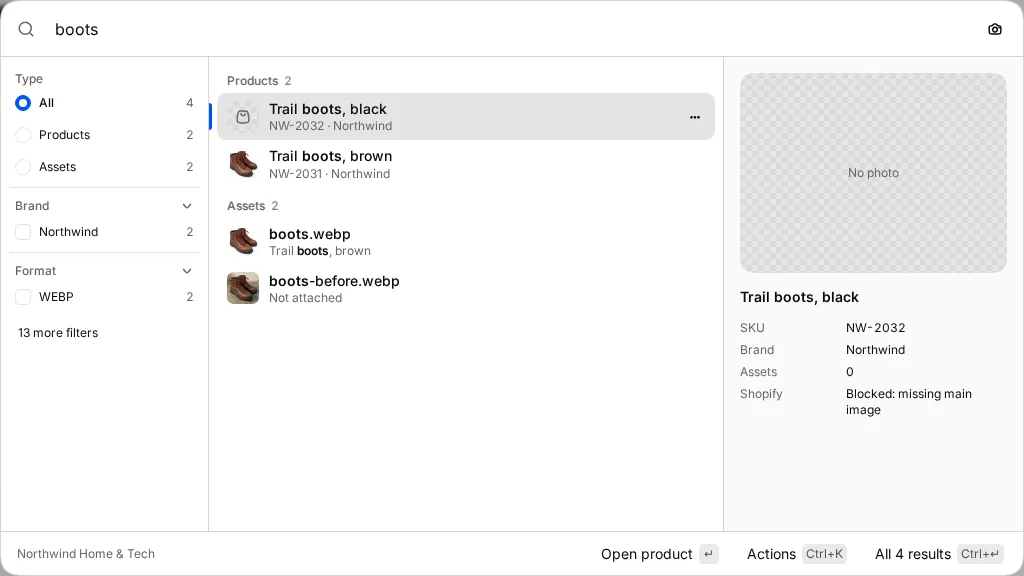Click the Trail boots, brown product thumbnail

coord(243,165)
